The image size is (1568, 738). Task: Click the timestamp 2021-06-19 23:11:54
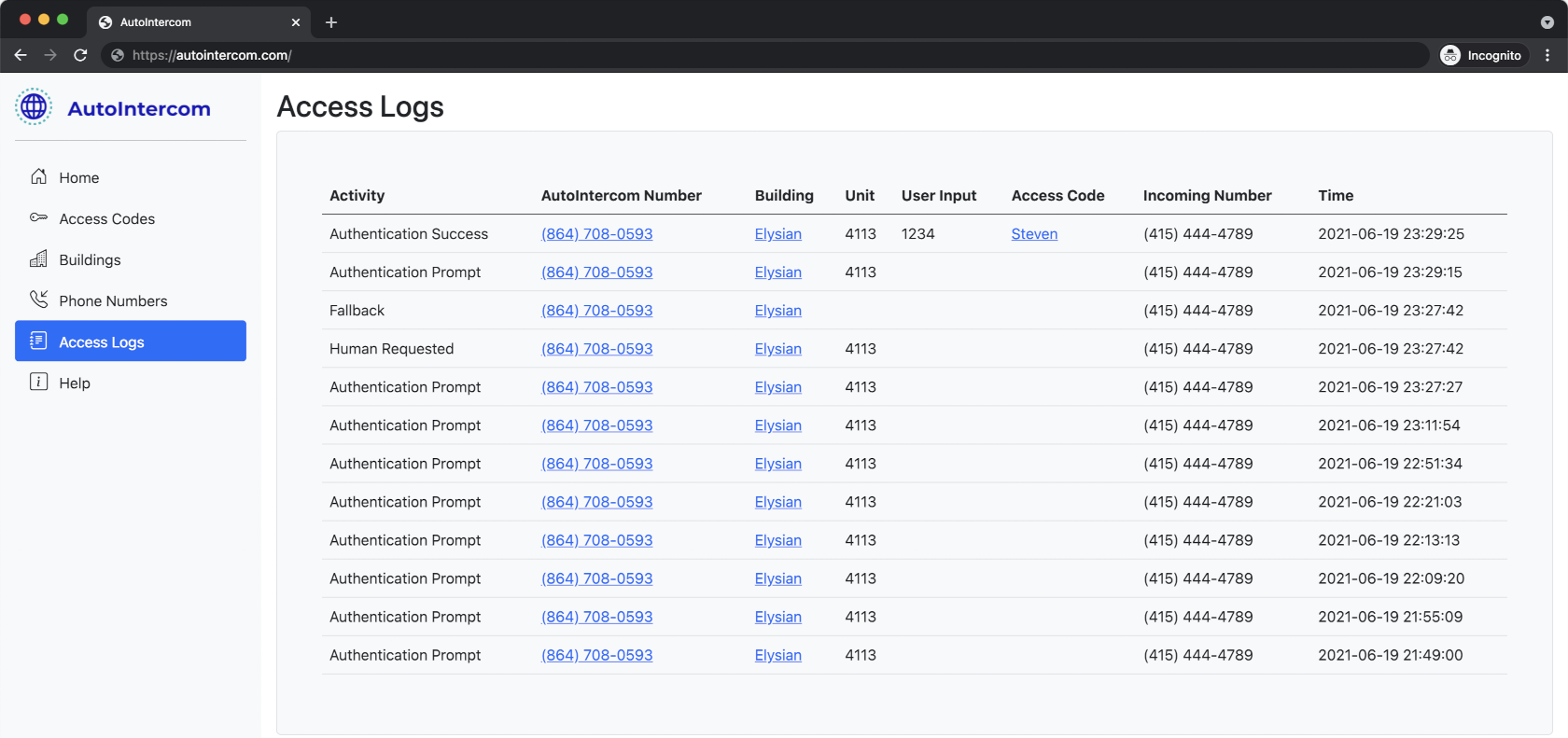pos(1390,425)
